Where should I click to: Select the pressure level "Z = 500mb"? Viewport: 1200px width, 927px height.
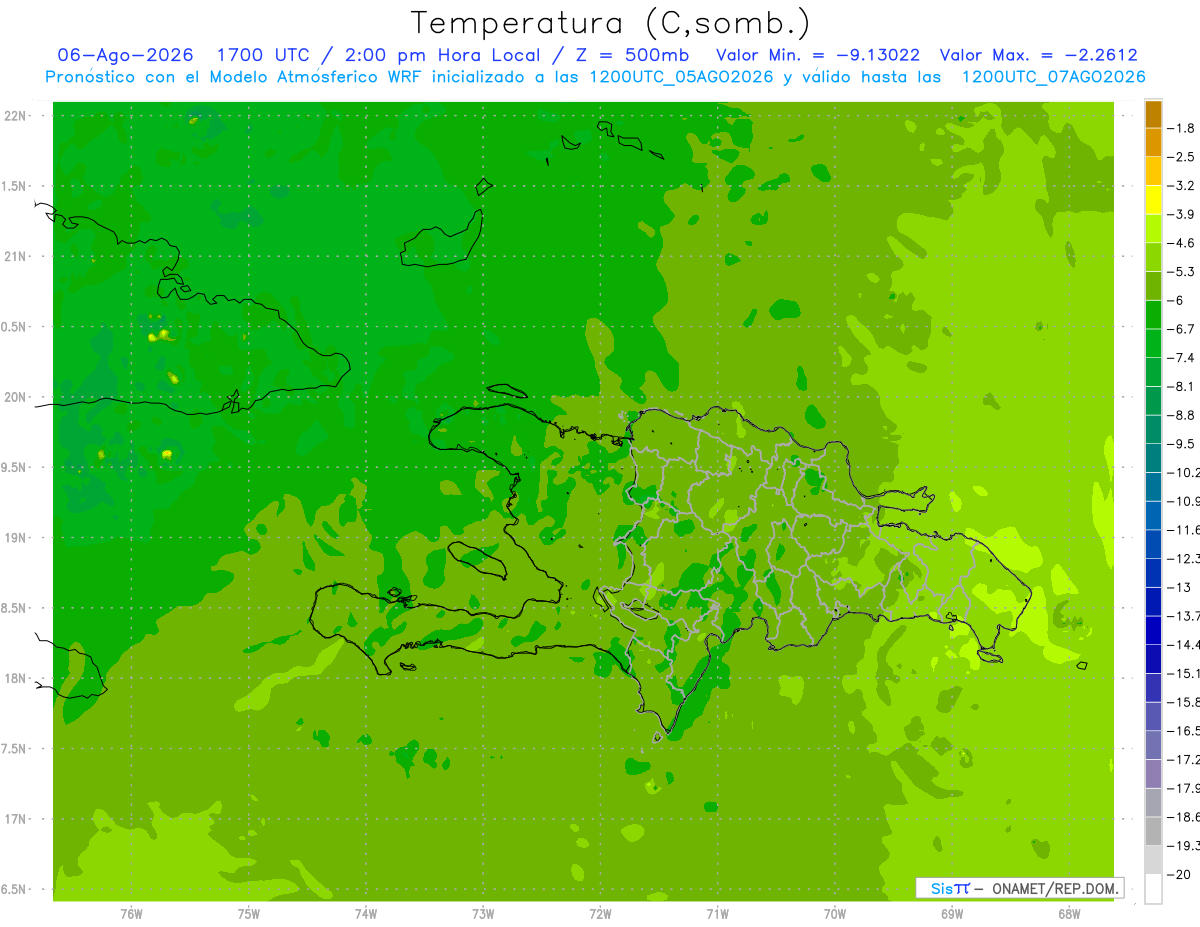coord(633,55)
